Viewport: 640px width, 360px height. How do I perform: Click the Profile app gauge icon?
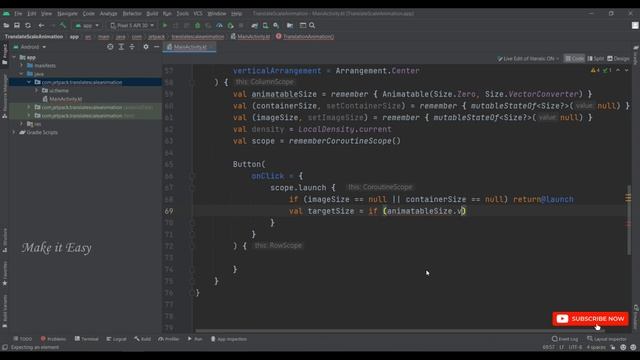click(219, 25)
